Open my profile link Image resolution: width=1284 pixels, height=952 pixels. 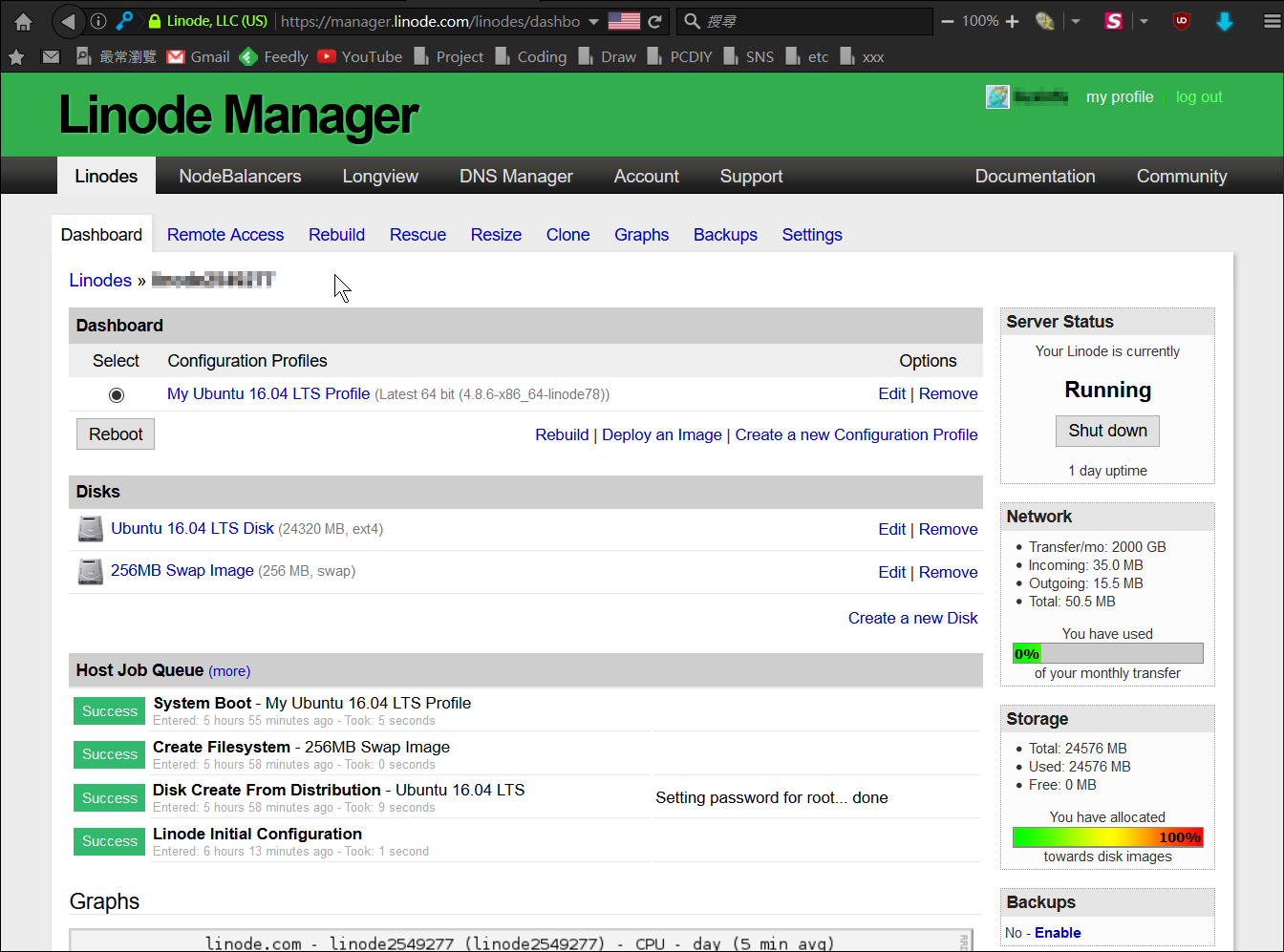click(1120, 96)
